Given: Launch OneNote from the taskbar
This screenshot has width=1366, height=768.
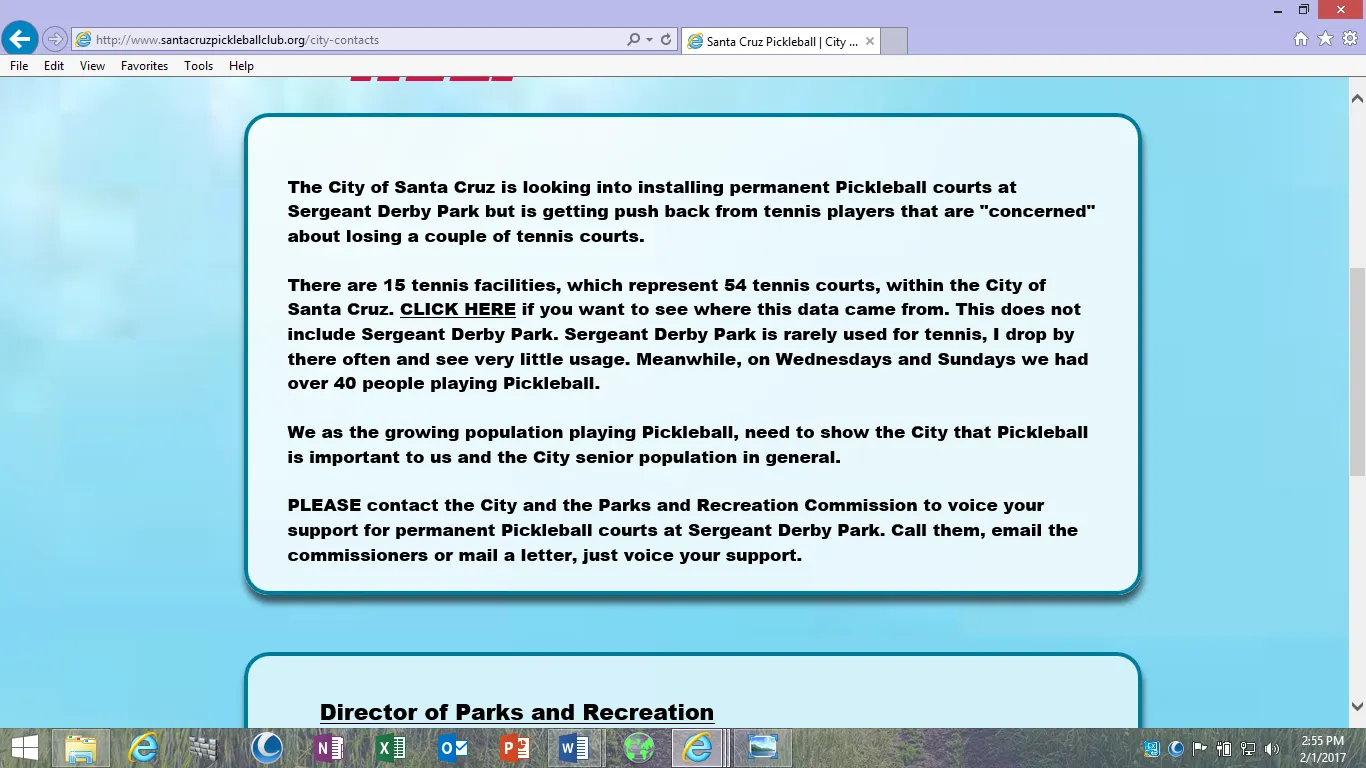Looking at the screenshot, I should [x=328, y=748].
